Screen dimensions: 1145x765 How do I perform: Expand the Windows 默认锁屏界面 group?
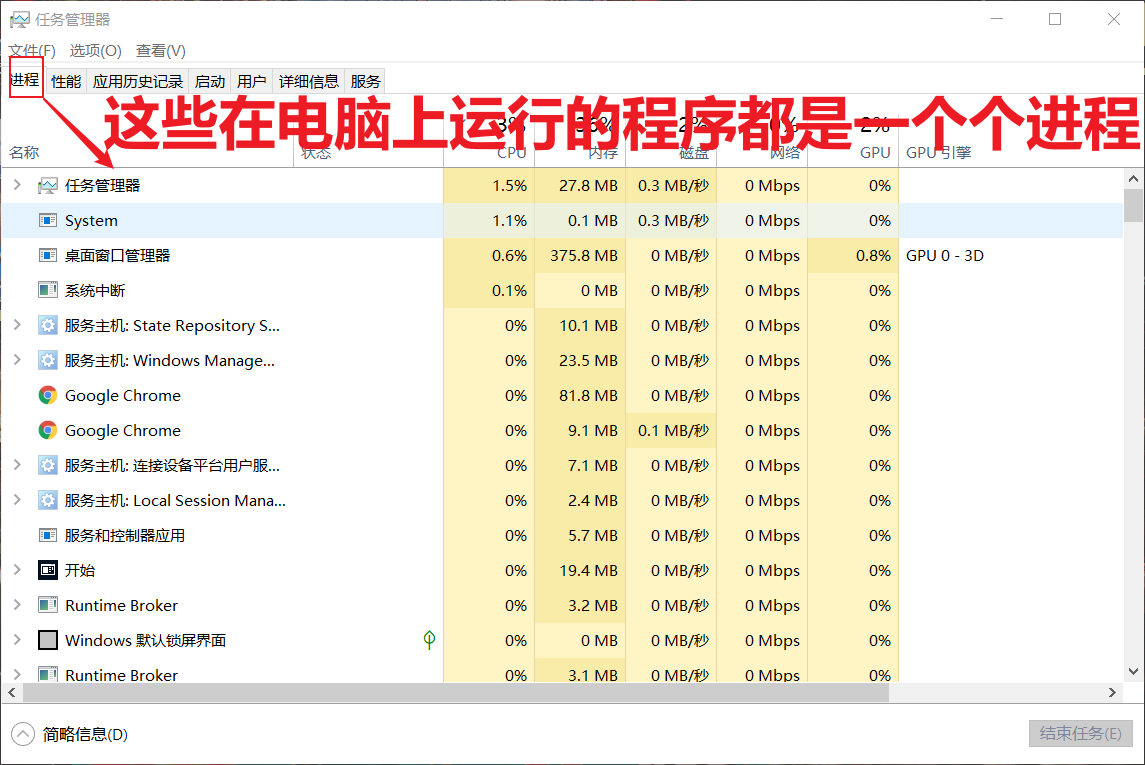(x=18, y=640)
